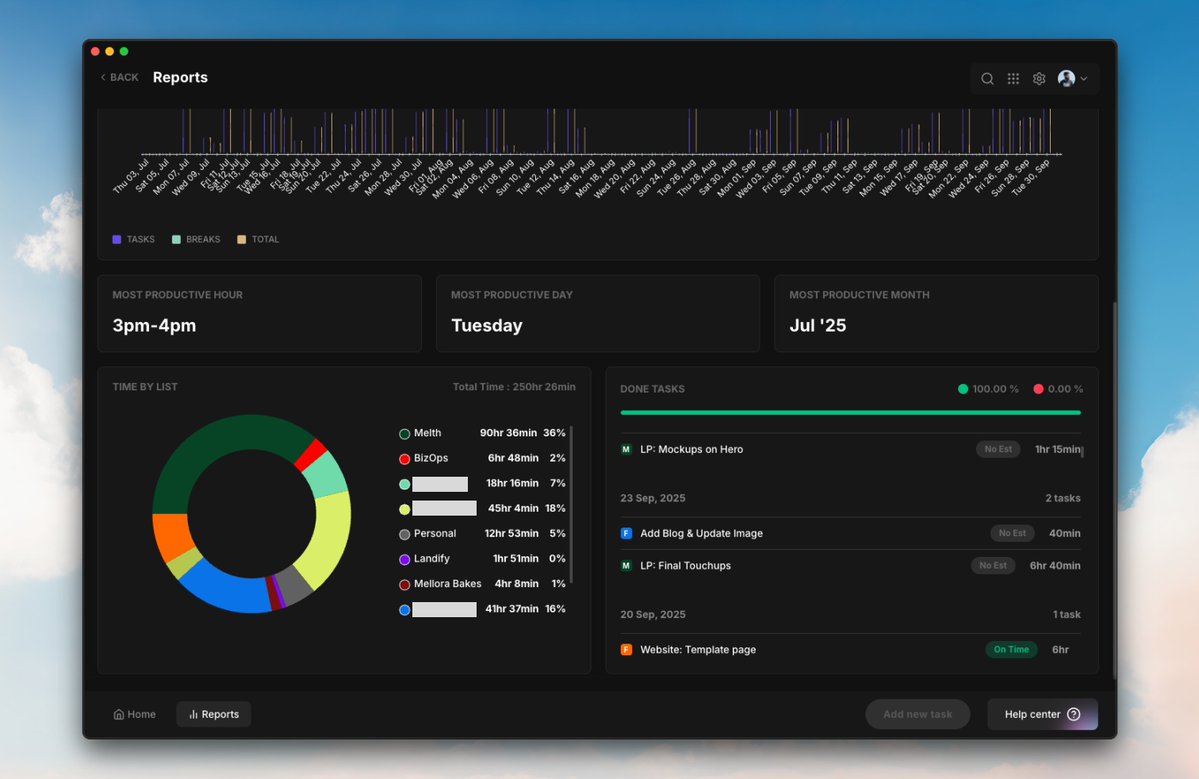This screenshot has height=779, width=1199.
Task: Toggle the TOTAL legend series
Action: pos(258,239)
